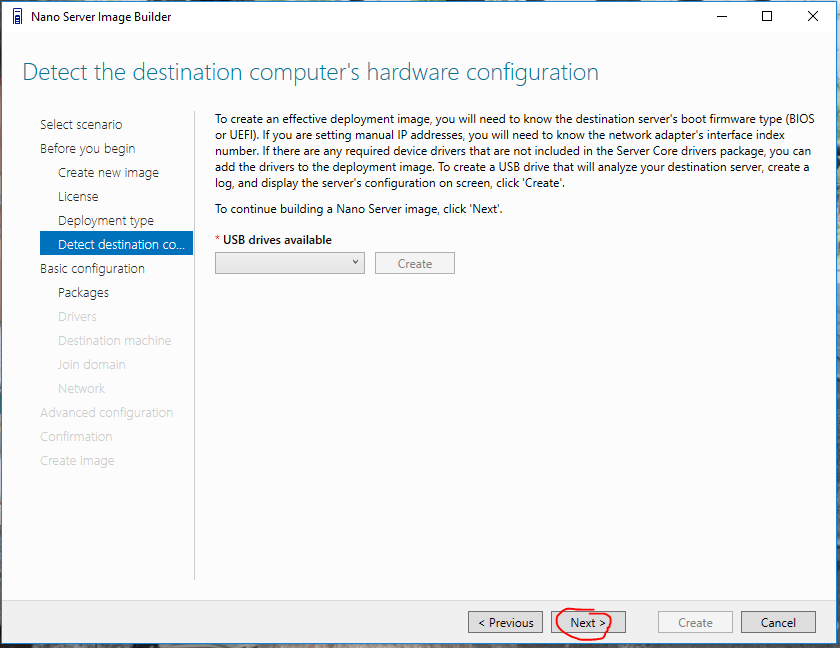Viewport: 840px width, 648px height.
Task: Click the Network step in sidebar
Action: (x=81, y=389)
